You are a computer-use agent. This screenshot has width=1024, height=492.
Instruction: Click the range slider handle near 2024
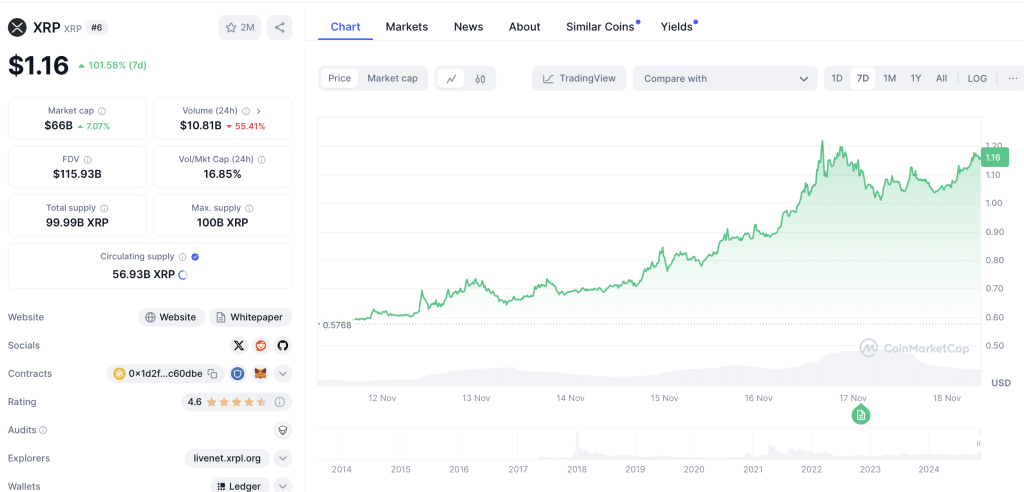tap(978, 444)
